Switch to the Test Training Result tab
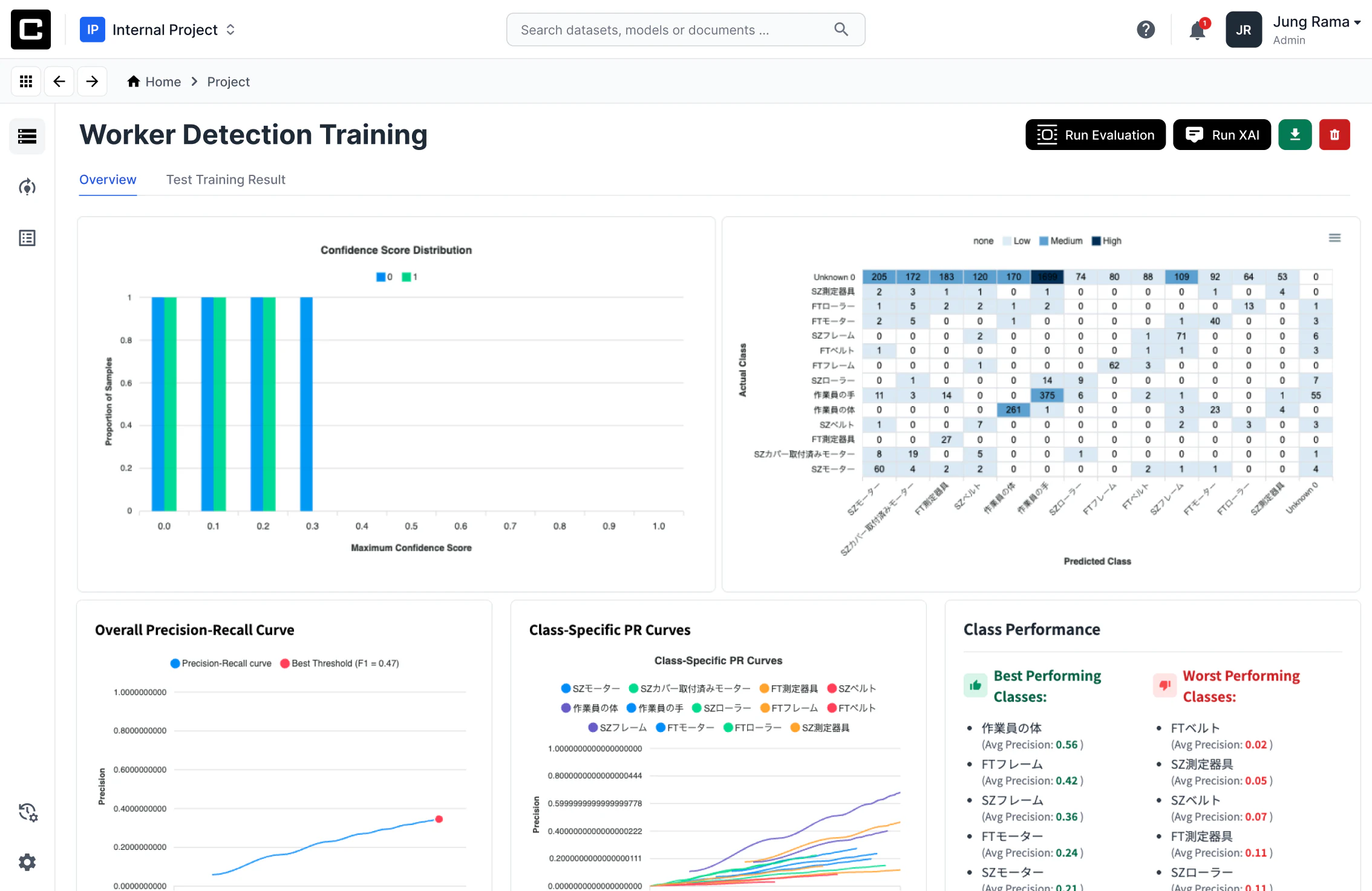The width and height of the screenshot is (1372, 891). (226, 180)
